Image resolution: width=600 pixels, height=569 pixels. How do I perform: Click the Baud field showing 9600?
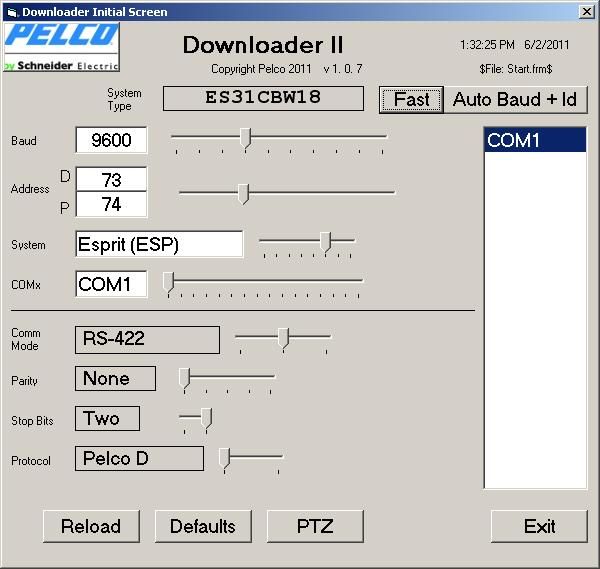[x=111, y=140]
